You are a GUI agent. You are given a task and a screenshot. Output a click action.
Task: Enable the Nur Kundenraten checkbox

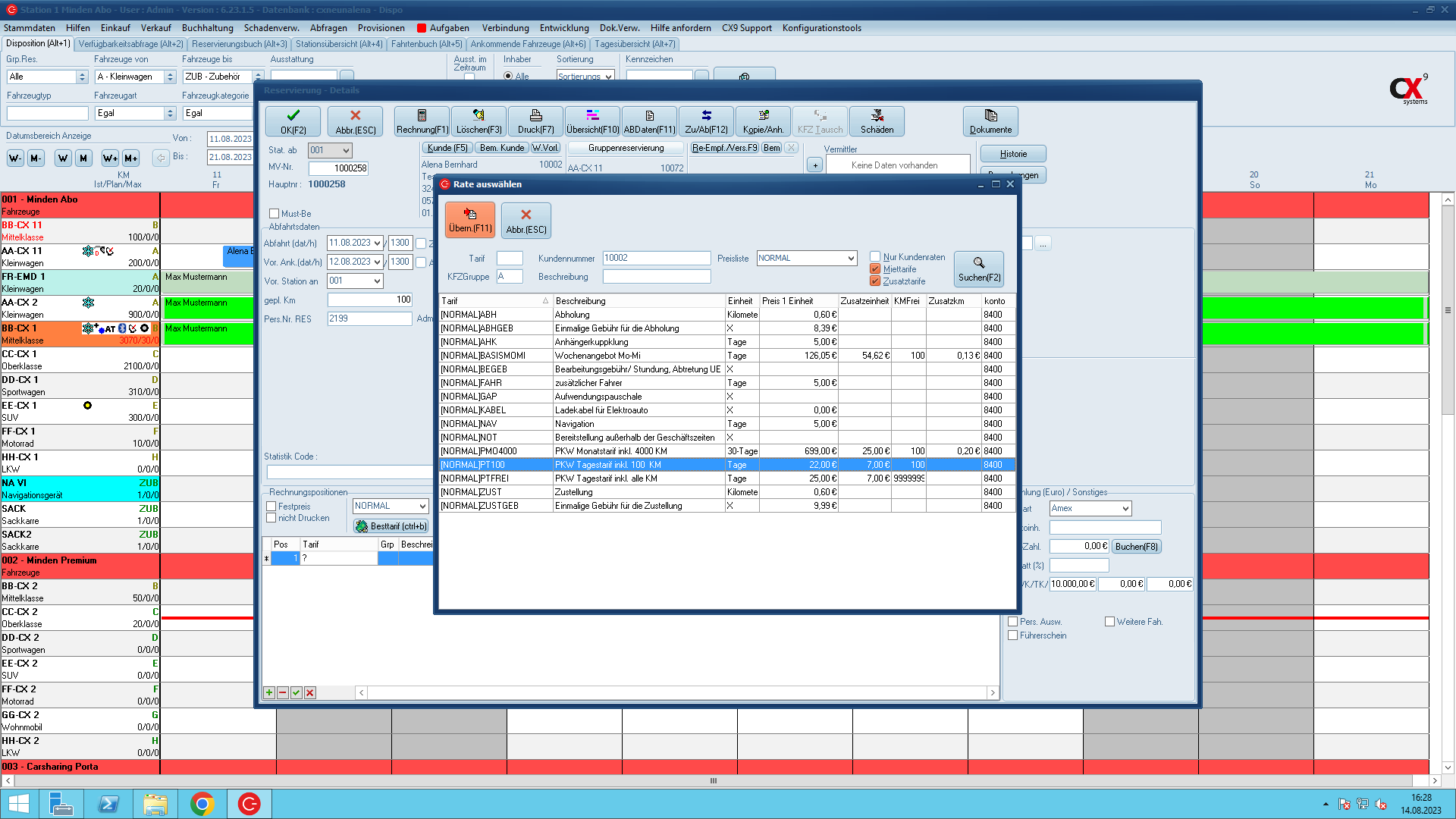875,257
